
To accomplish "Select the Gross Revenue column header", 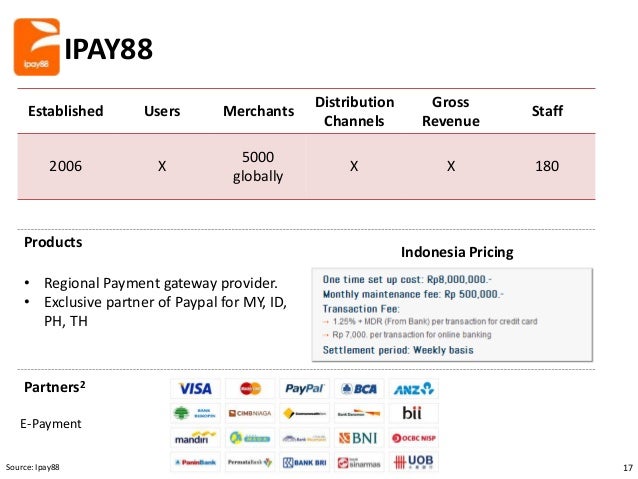I will 451,112.
